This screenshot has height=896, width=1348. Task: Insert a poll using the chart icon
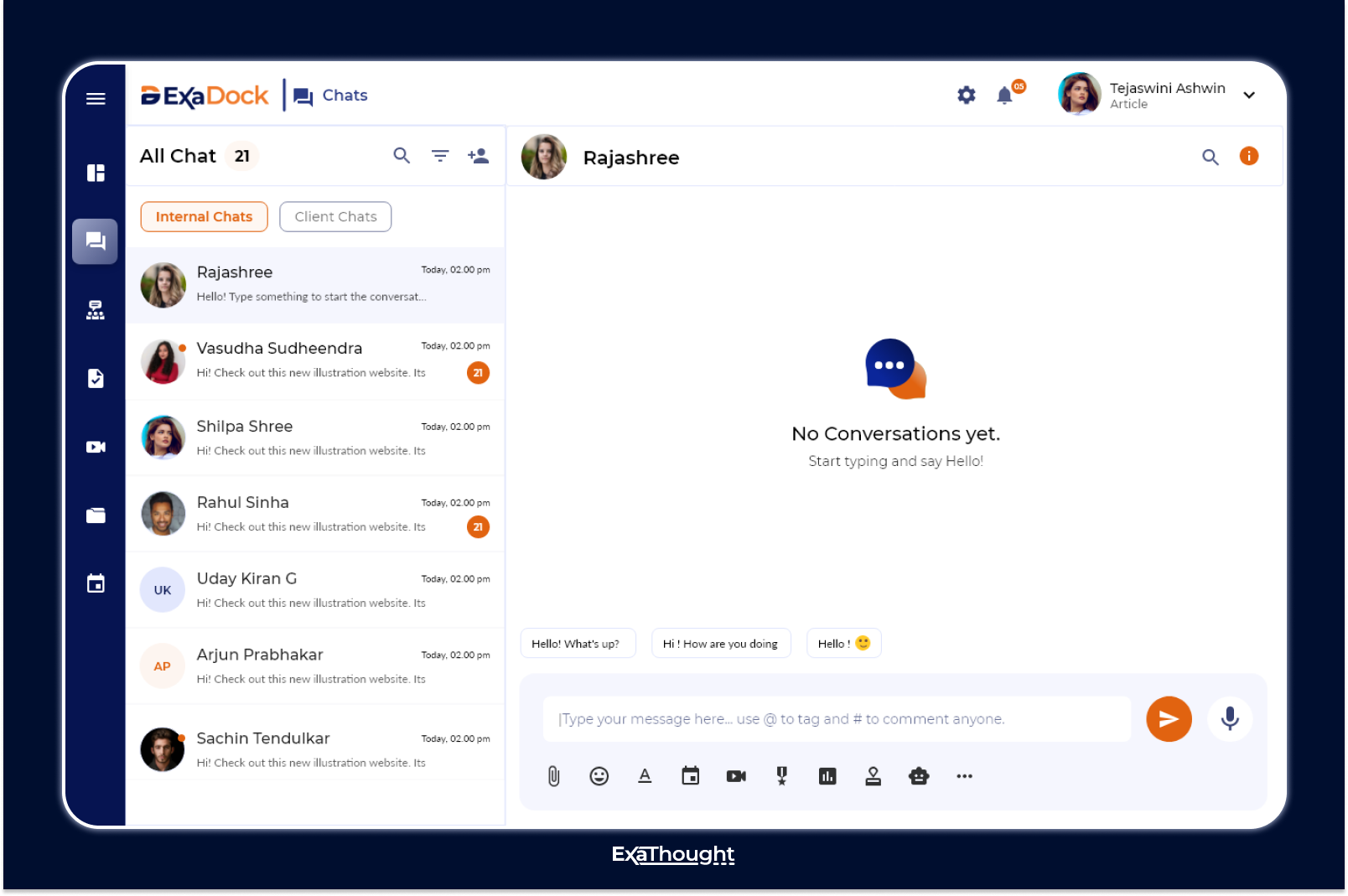click(827, 776)
